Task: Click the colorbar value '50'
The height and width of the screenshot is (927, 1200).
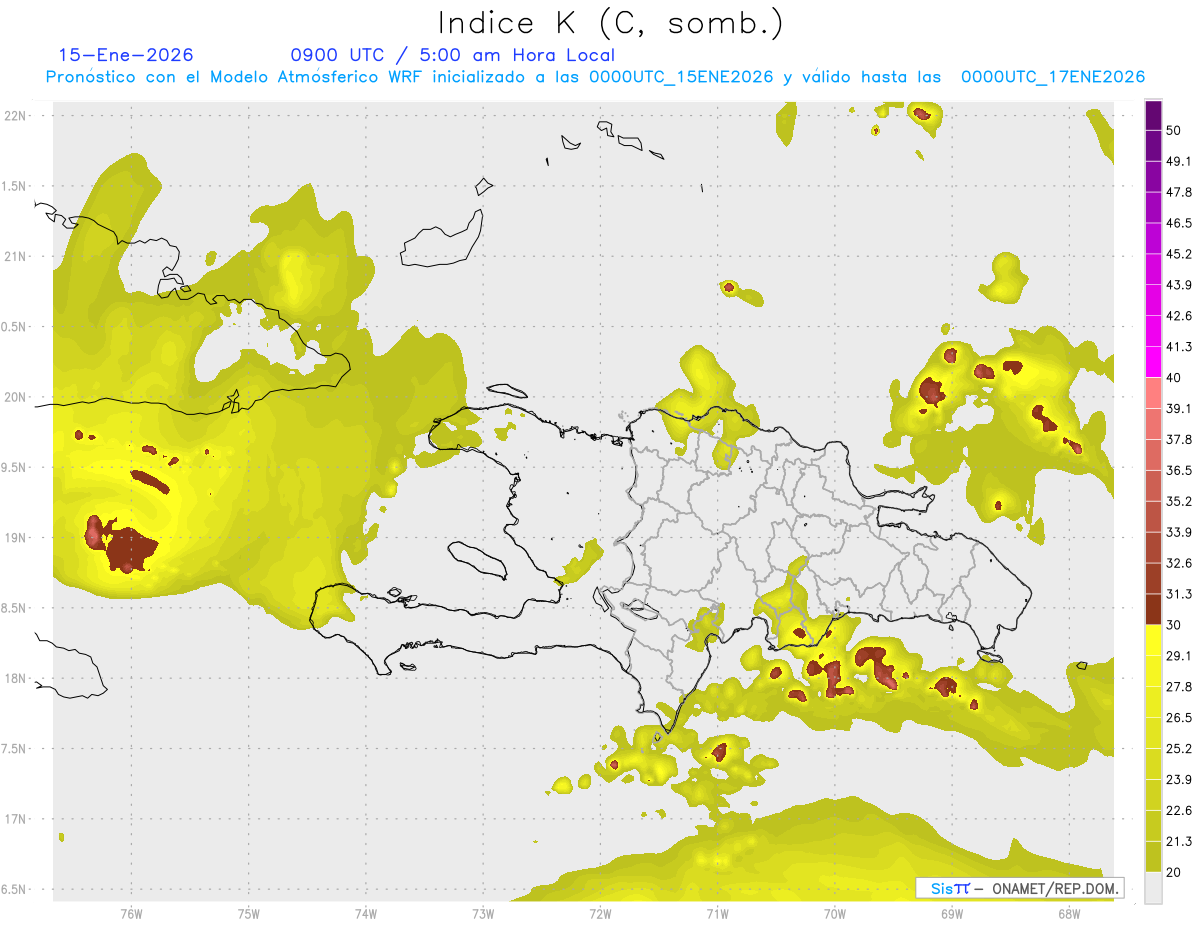Action: [x=1176, y=131]
